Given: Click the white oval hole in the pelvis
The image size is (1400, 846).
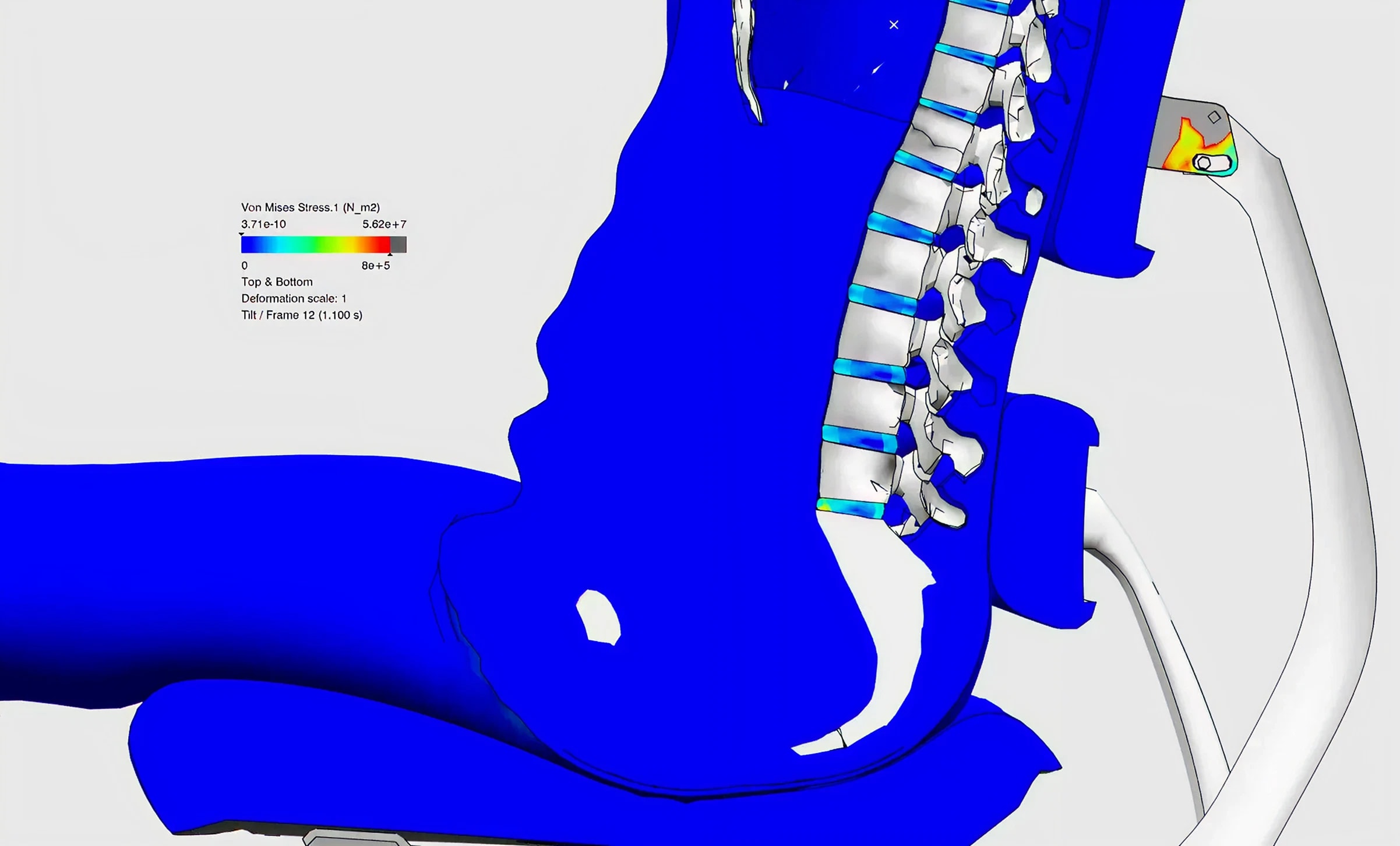Looking at the screenshot, I should pyautogui.click(x=598, y=616).
